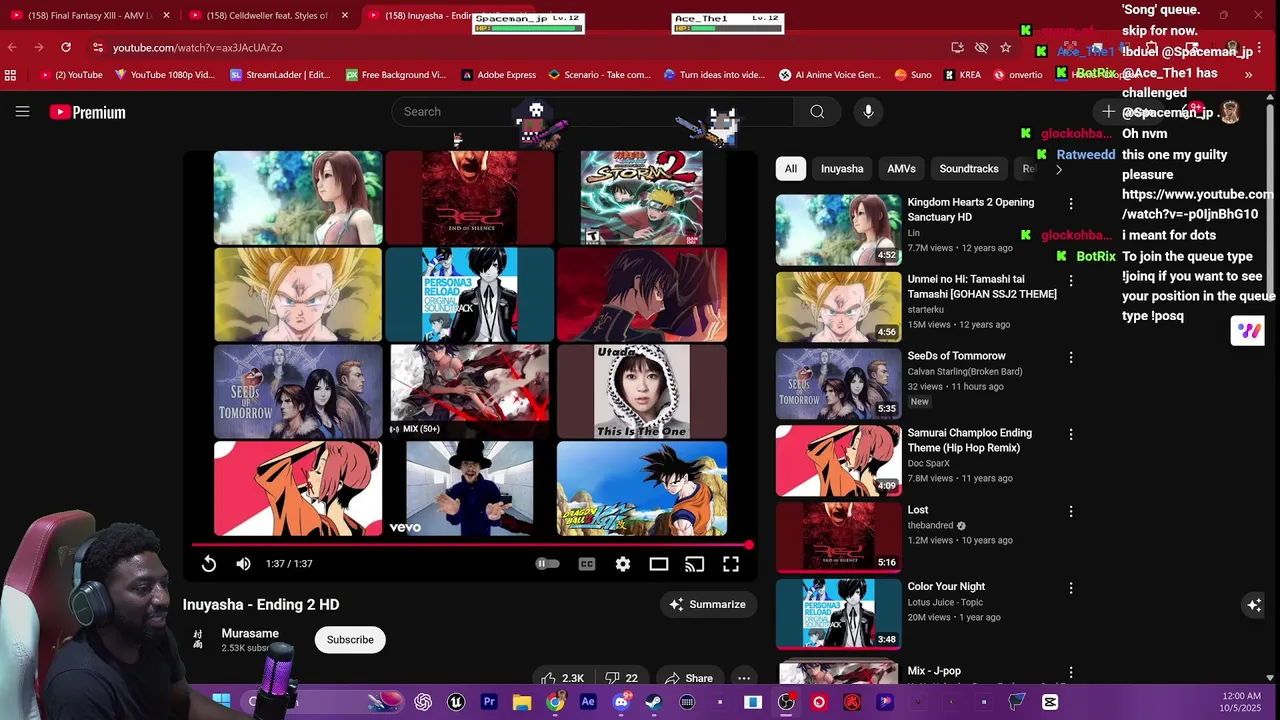Go to YouTube Premium home logo

click(x=88, y=112)
